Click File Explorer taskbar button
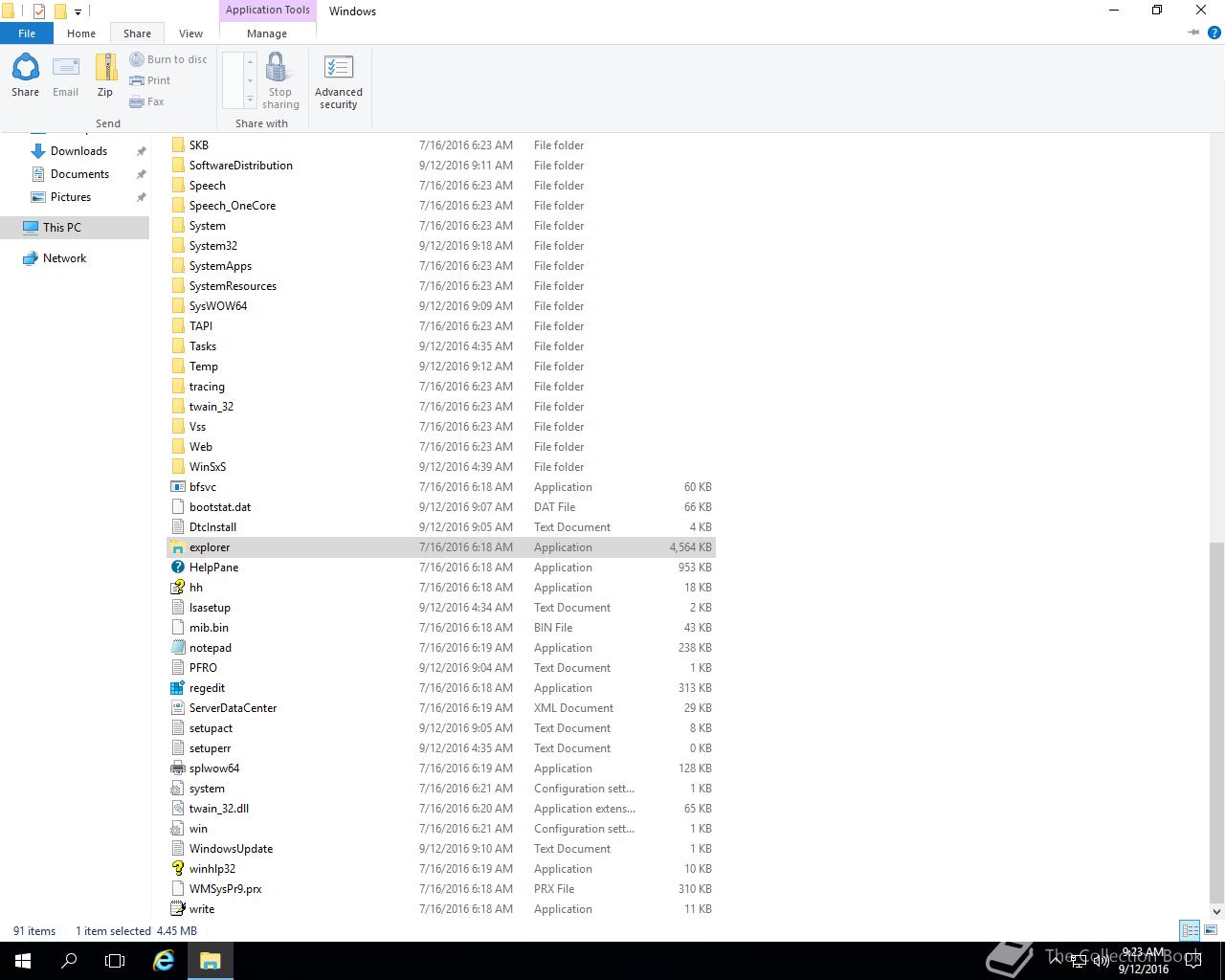Viewport: 1225px width, 980px height. [x=211, y=961]
